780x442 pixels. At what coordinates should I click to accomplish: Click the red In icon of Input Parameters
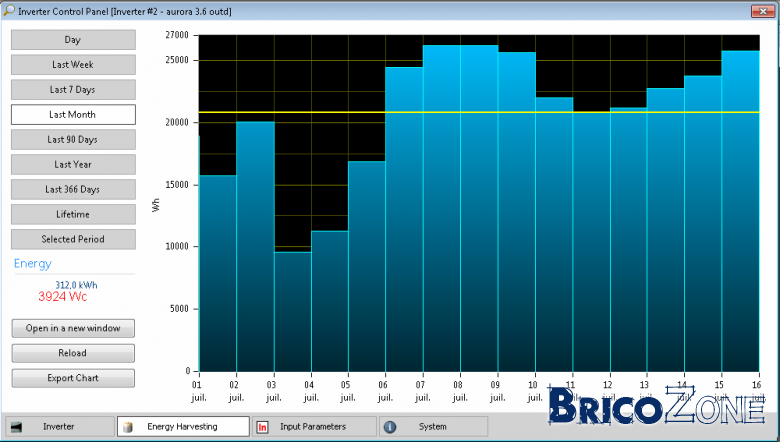point(262,427)
